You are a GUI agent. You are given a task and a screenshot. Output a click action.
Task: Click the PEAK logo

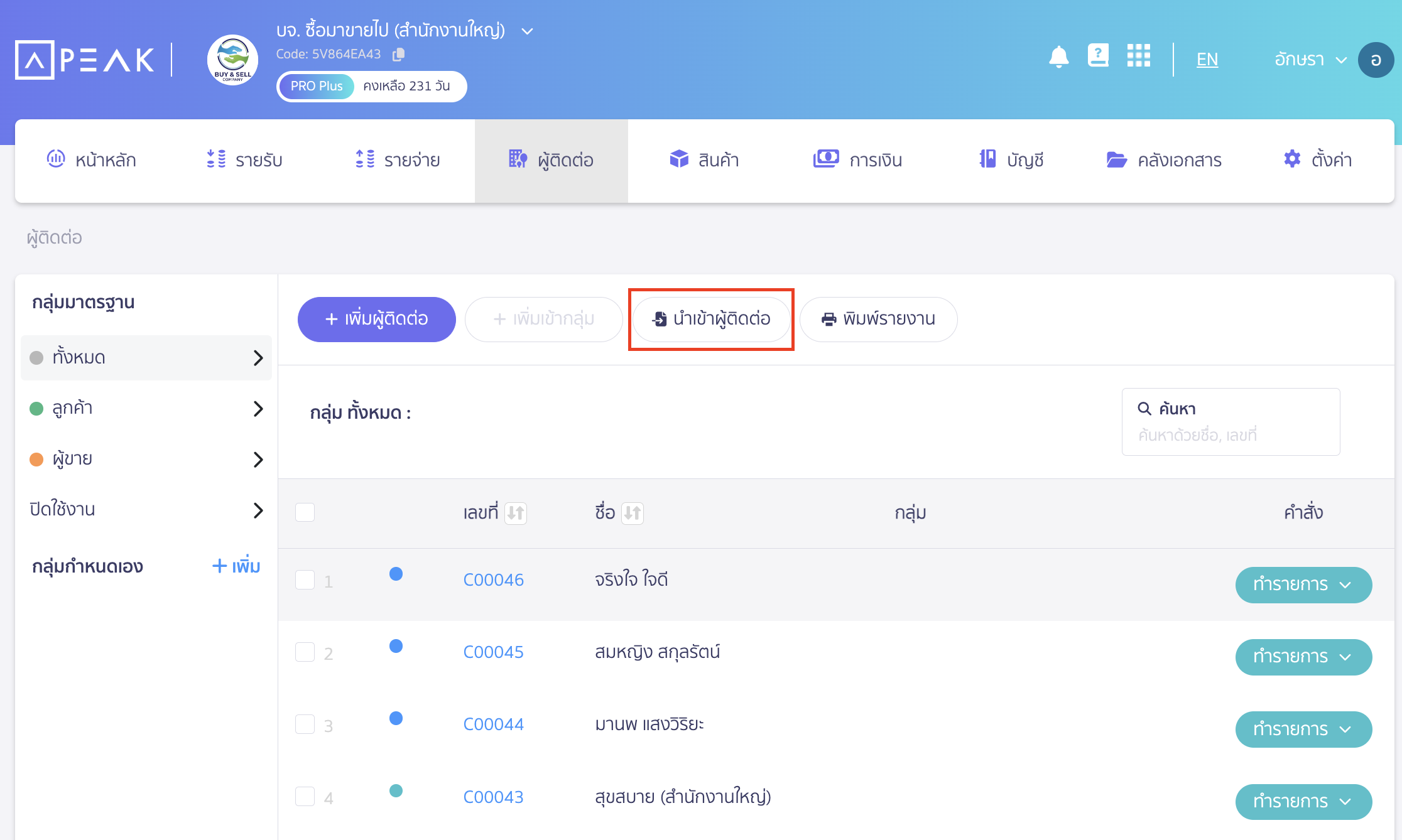[85, 60]
